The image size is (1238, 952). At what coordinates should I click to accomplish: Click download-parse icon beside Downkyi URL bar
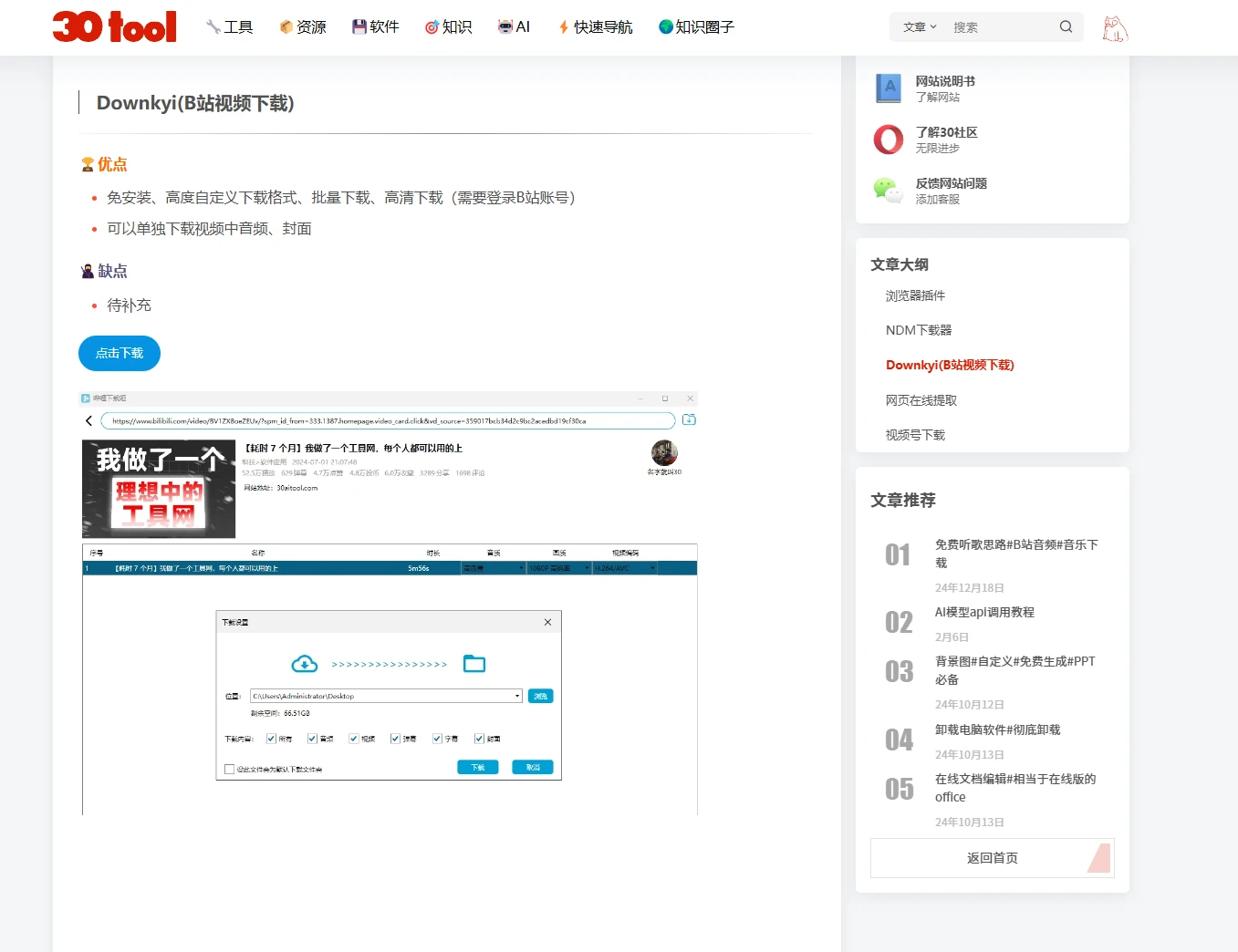[x=689, y=419]
